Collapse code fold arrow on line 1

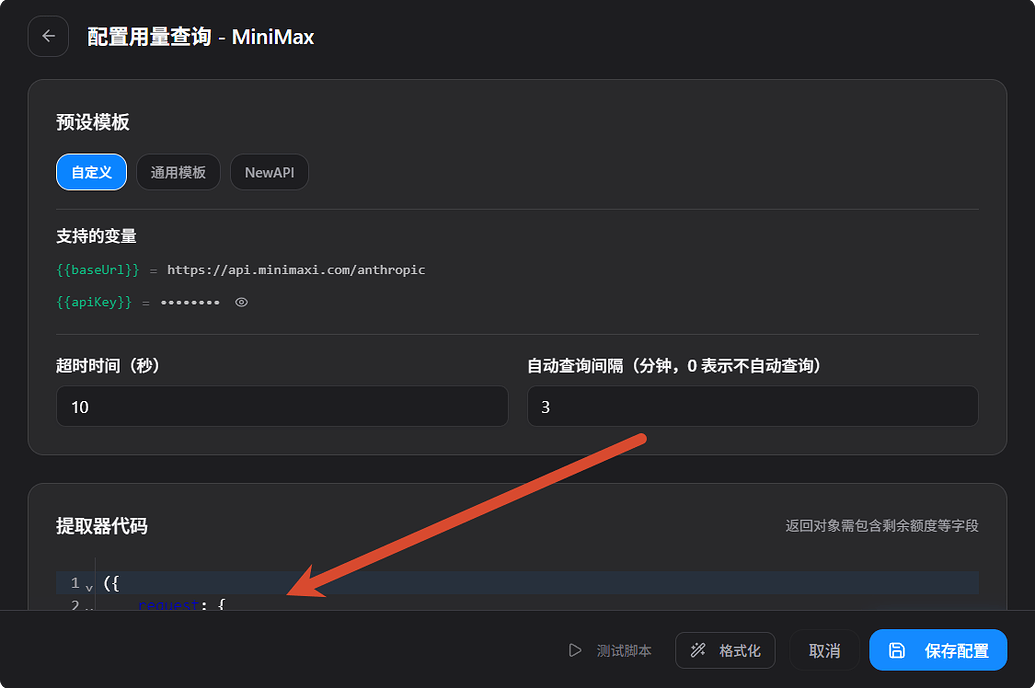pos(89,586)
